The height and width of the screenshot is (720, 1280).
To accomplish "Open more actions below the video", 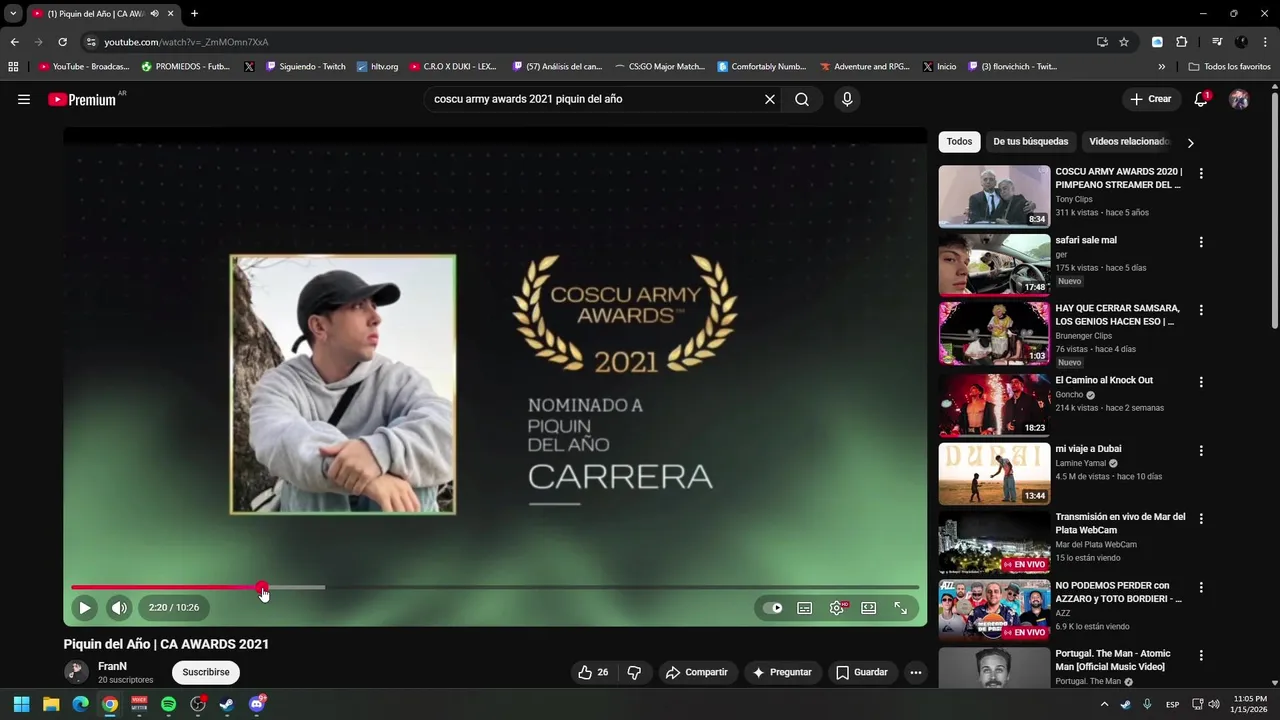I will (915, 672).
